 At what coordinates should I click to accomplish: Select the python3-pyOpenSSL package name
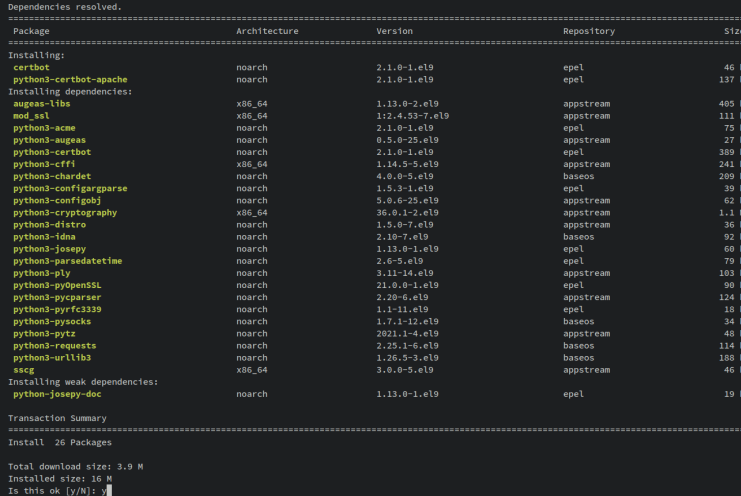pyautogui.click(x=57, y=285)
